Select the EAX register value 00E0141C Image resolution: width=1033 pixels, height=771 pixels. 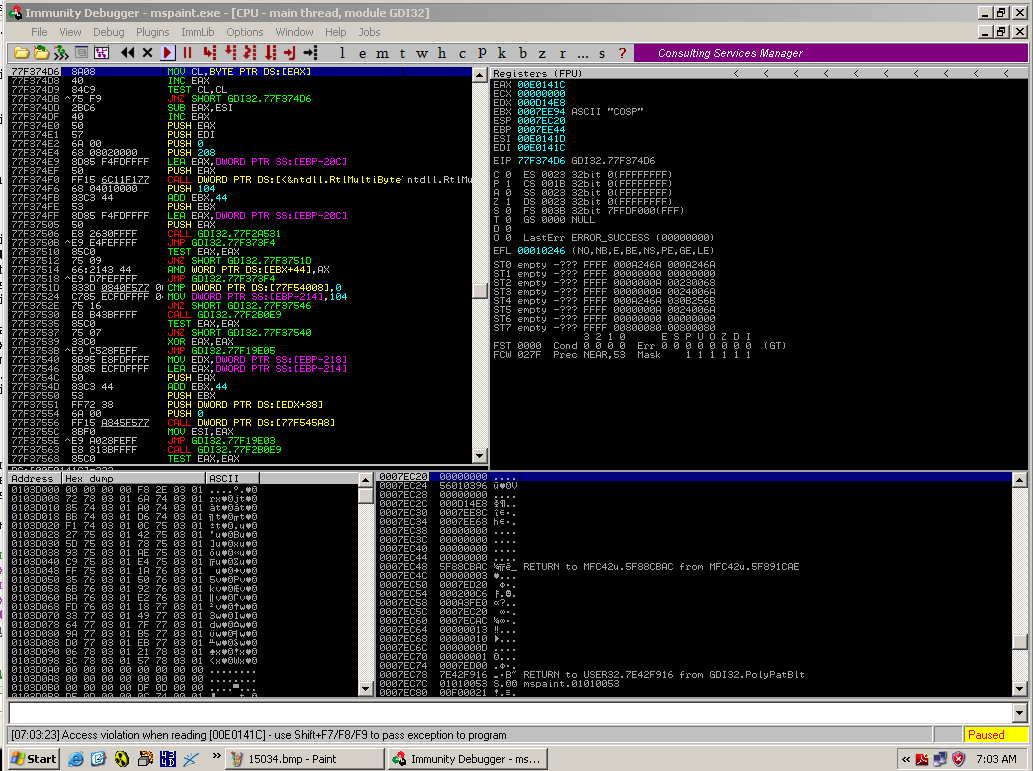point(541,84)
